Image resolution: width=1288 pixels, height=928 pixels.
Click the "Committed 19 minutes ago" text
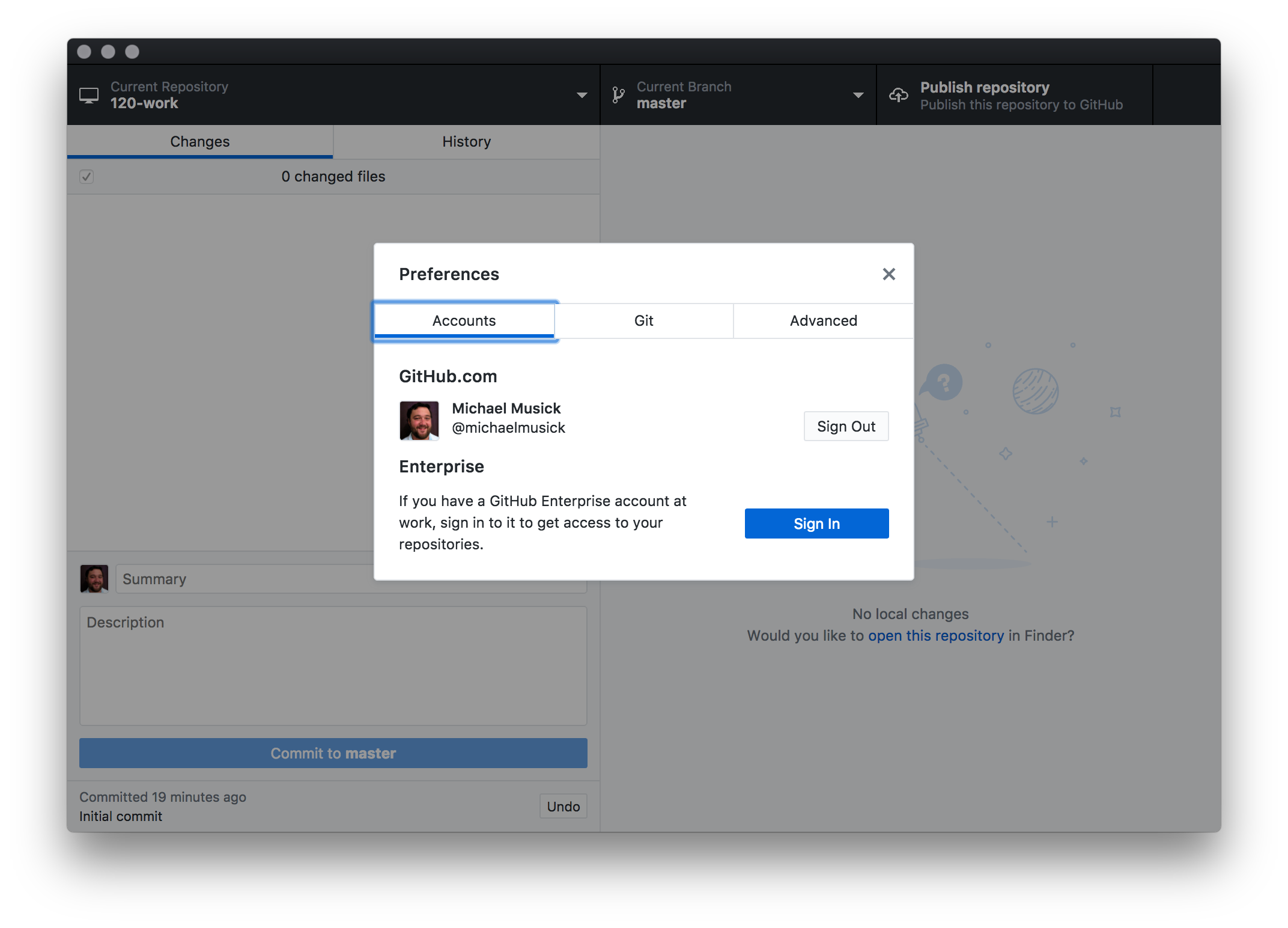[x=163, y=797]
